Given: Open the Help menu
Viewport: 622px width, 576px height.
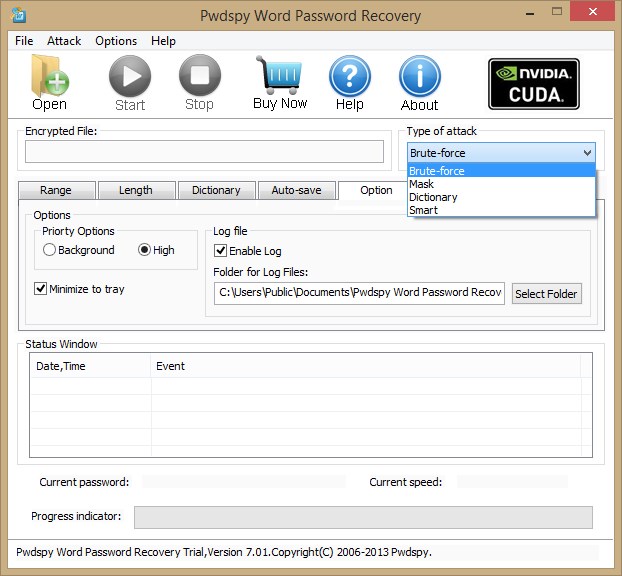Looking at the screenshot, I should tap(163, 41).
